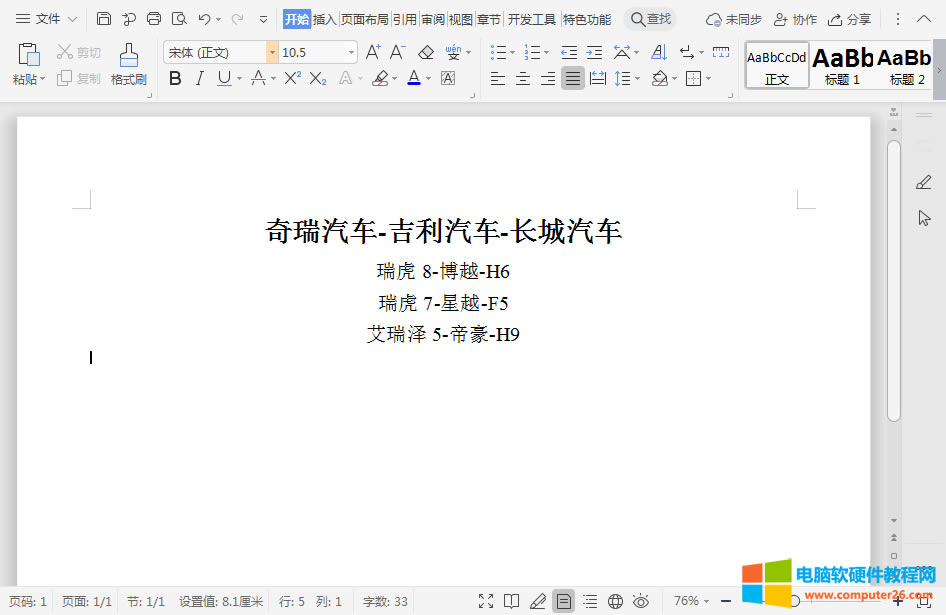Viewport: 946px width, 615px height.
Task: Switch to the 插入 ribbon tab
Action: (x=327, y=18)
